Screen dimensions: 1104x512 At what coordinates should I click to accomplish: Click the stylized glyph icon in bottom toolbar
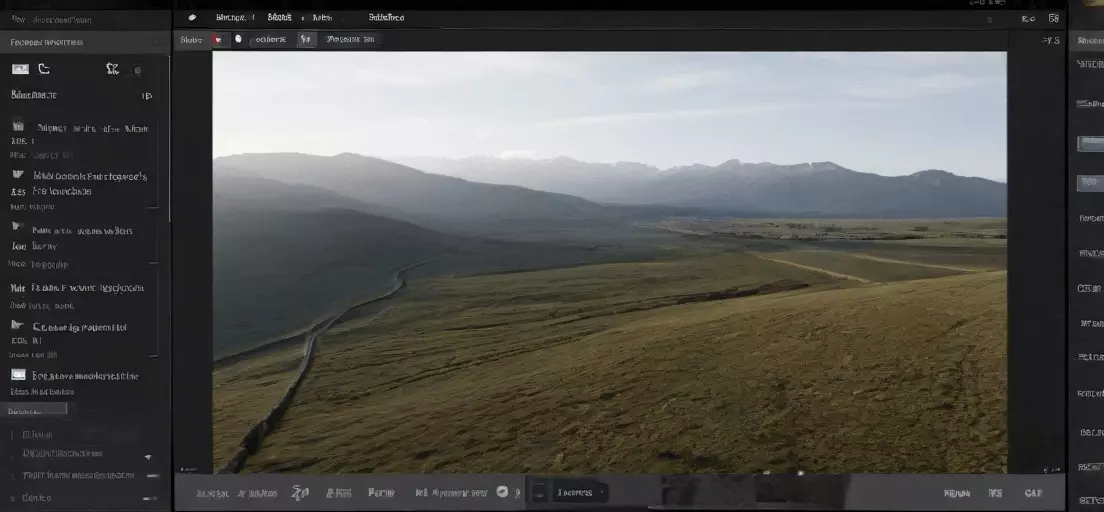[300, 492]
